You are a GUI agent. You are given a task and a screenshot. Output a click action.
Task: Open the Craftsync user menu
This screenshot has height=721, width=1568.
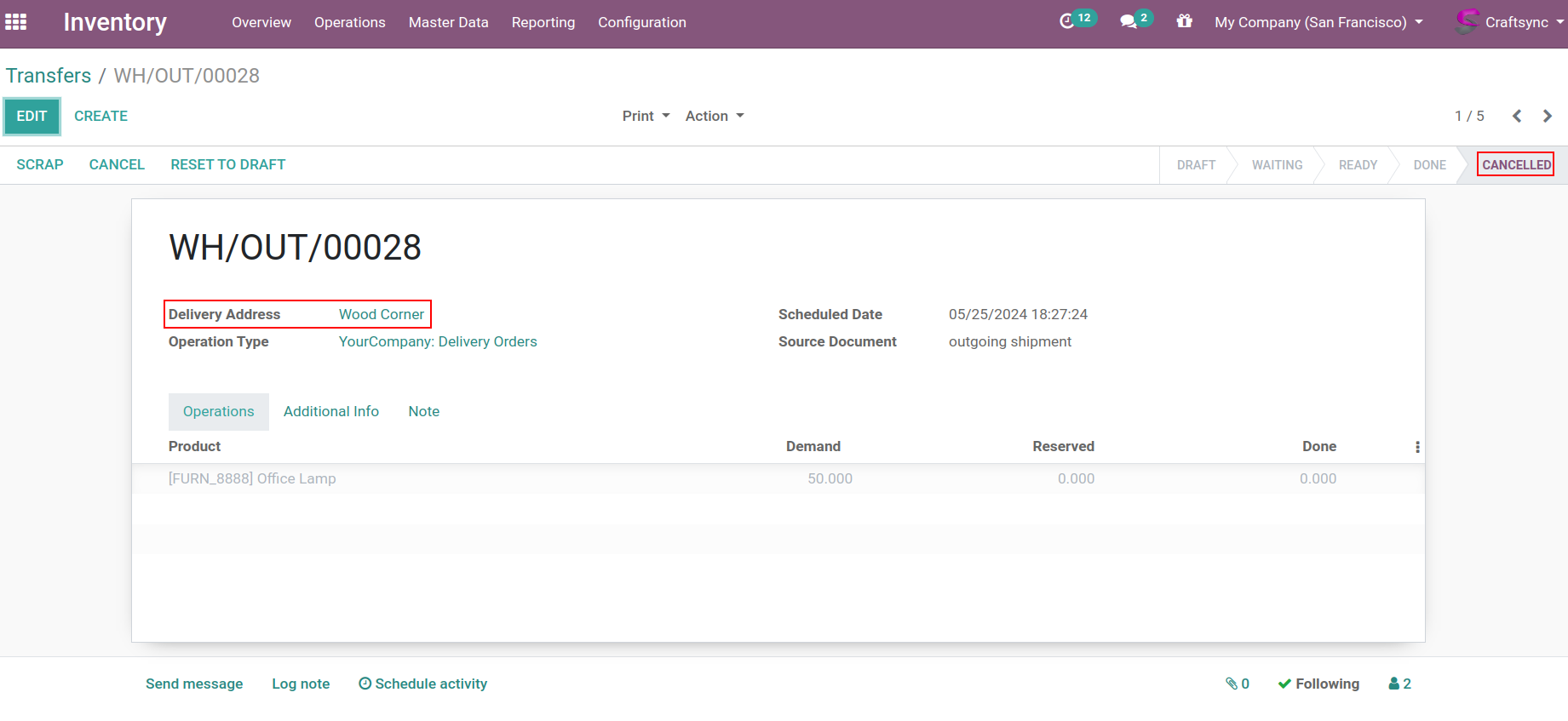[x=1509, y=22]
